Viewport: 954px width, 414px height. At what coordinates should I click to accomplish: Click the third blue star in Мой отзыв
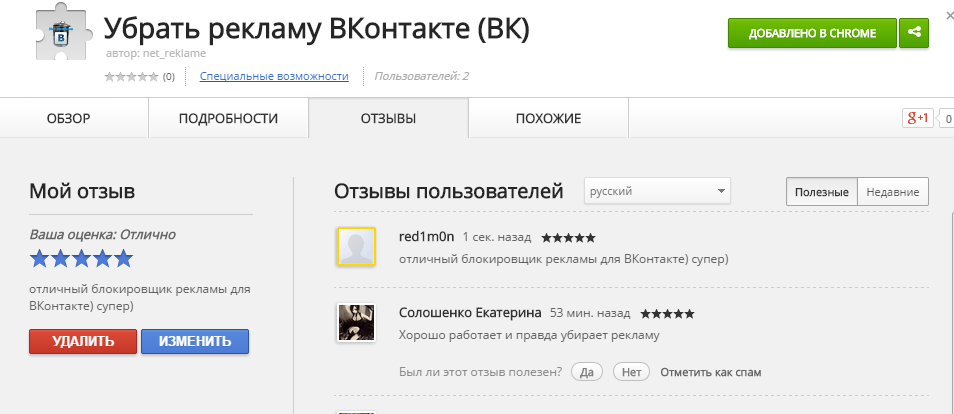click(x=82, y=259)
